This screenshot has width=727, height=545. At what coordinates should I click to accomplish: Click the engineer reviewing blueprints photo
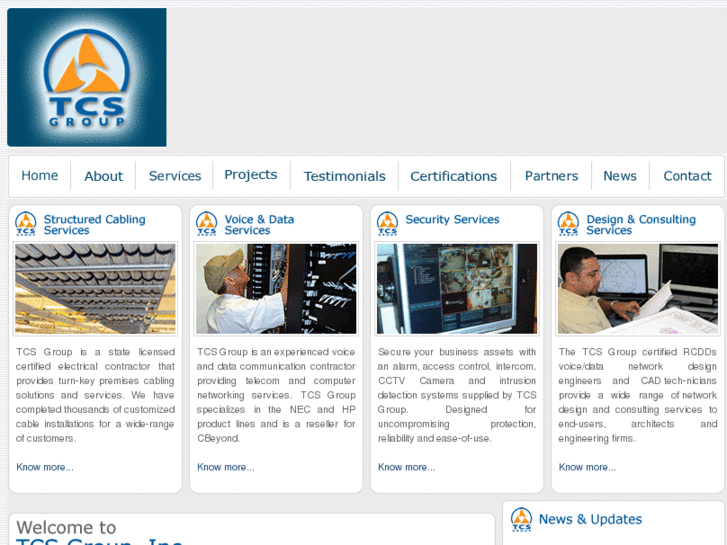tap(638, 289)
